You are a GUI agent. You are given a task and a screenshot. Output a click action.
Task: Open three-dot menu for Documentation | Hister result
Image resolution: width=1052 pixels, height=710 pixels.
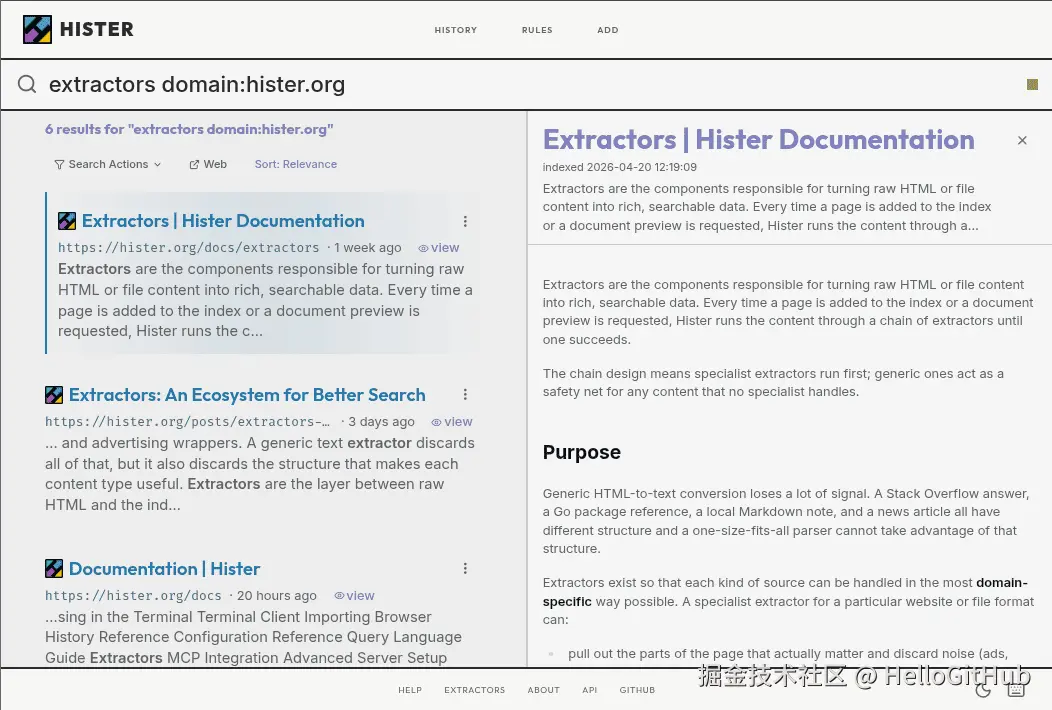[465, 568]
